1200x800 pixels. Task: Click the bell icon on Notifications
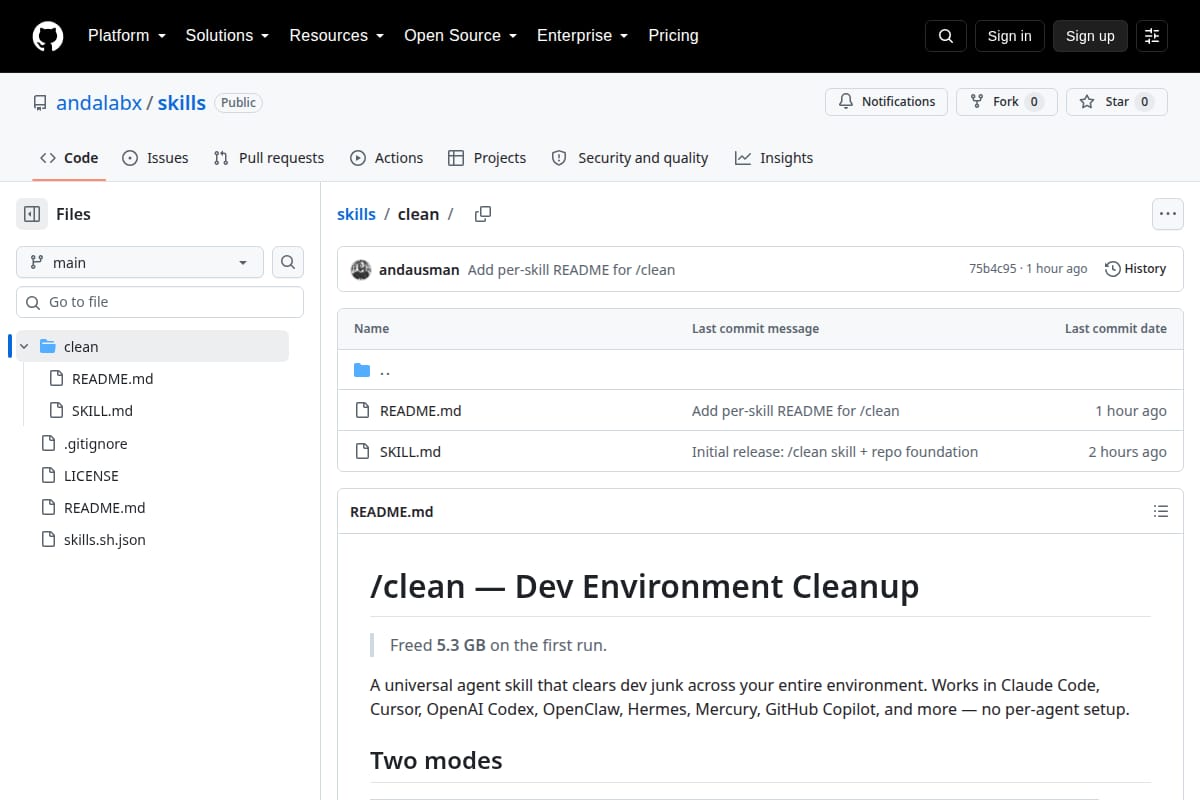tap(846, 102)
